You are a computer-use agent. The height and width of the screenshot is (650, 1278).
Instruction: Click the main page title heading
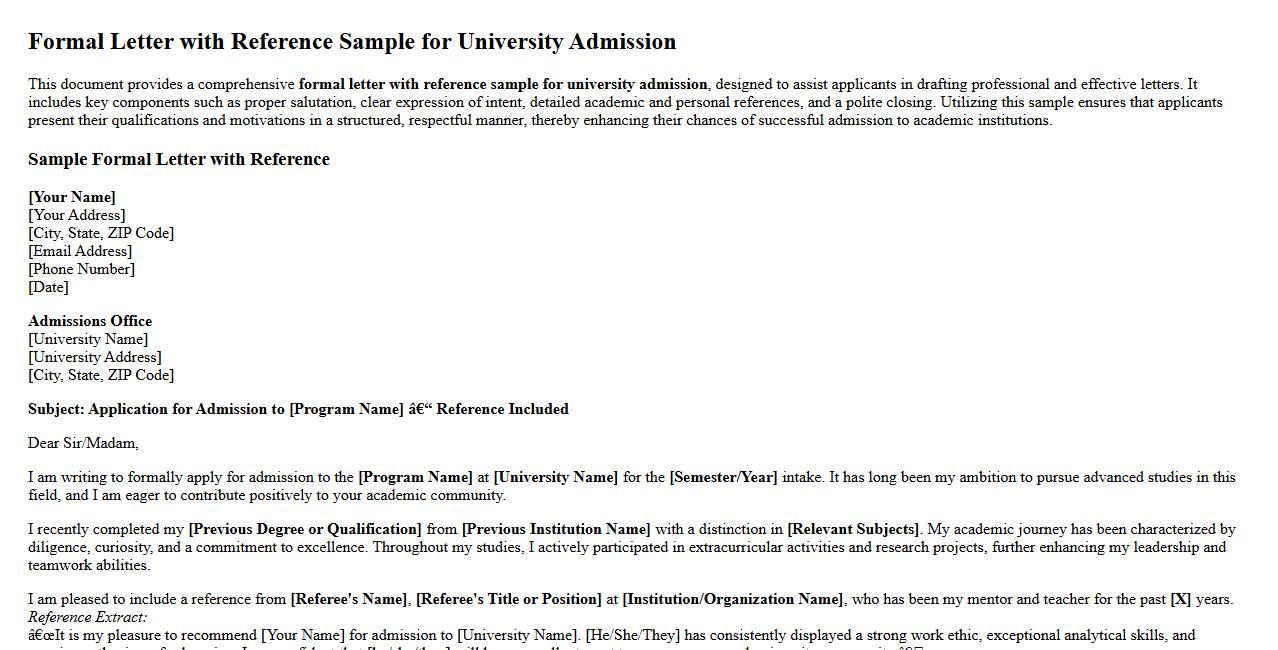[x=352, y=41]
